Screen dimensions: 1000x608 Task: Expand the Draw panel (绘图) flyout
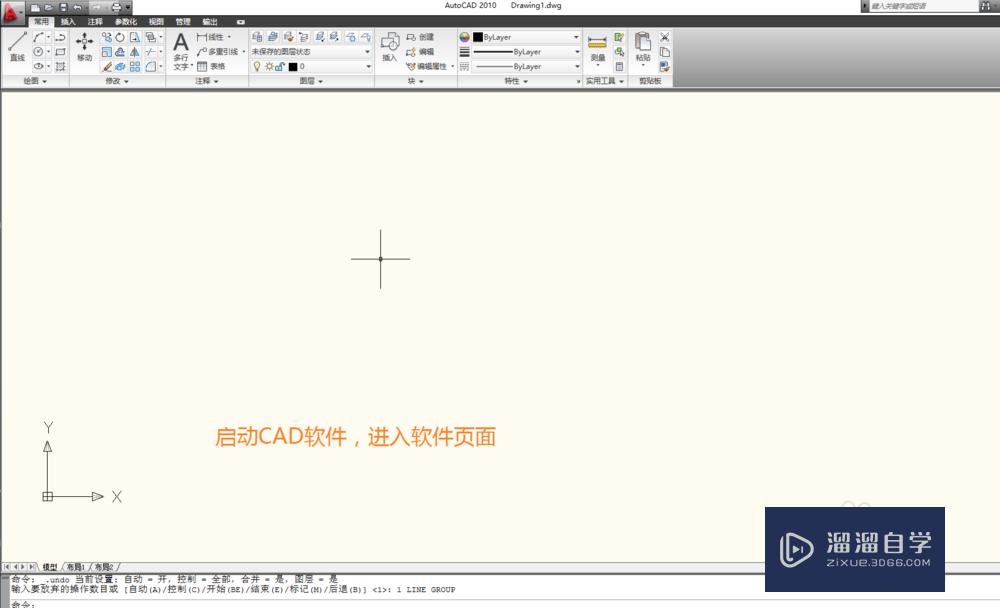coord(37,81)
